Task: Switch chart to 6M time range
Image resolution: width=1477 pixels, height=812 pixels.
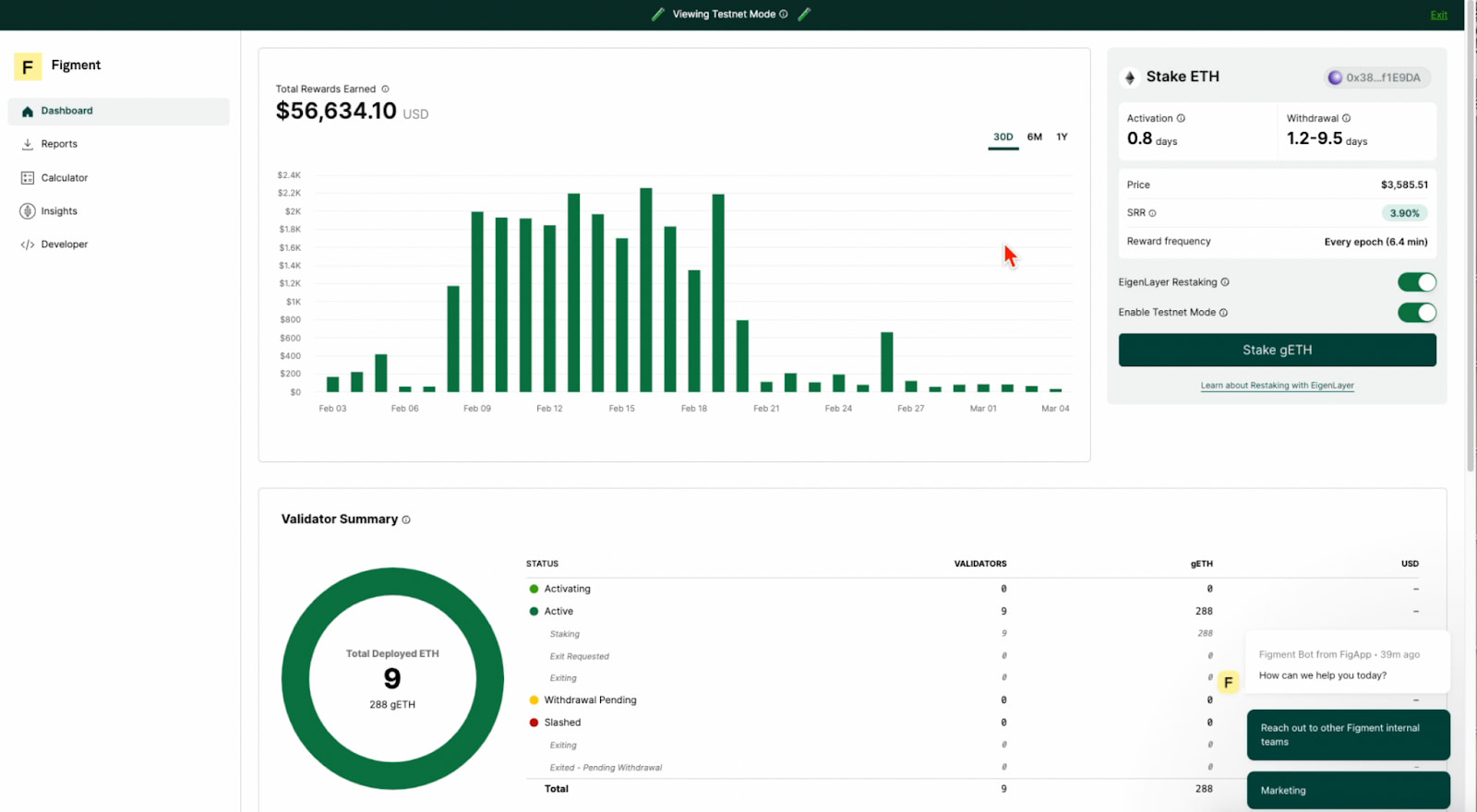Action: [x=1034, y=137]
